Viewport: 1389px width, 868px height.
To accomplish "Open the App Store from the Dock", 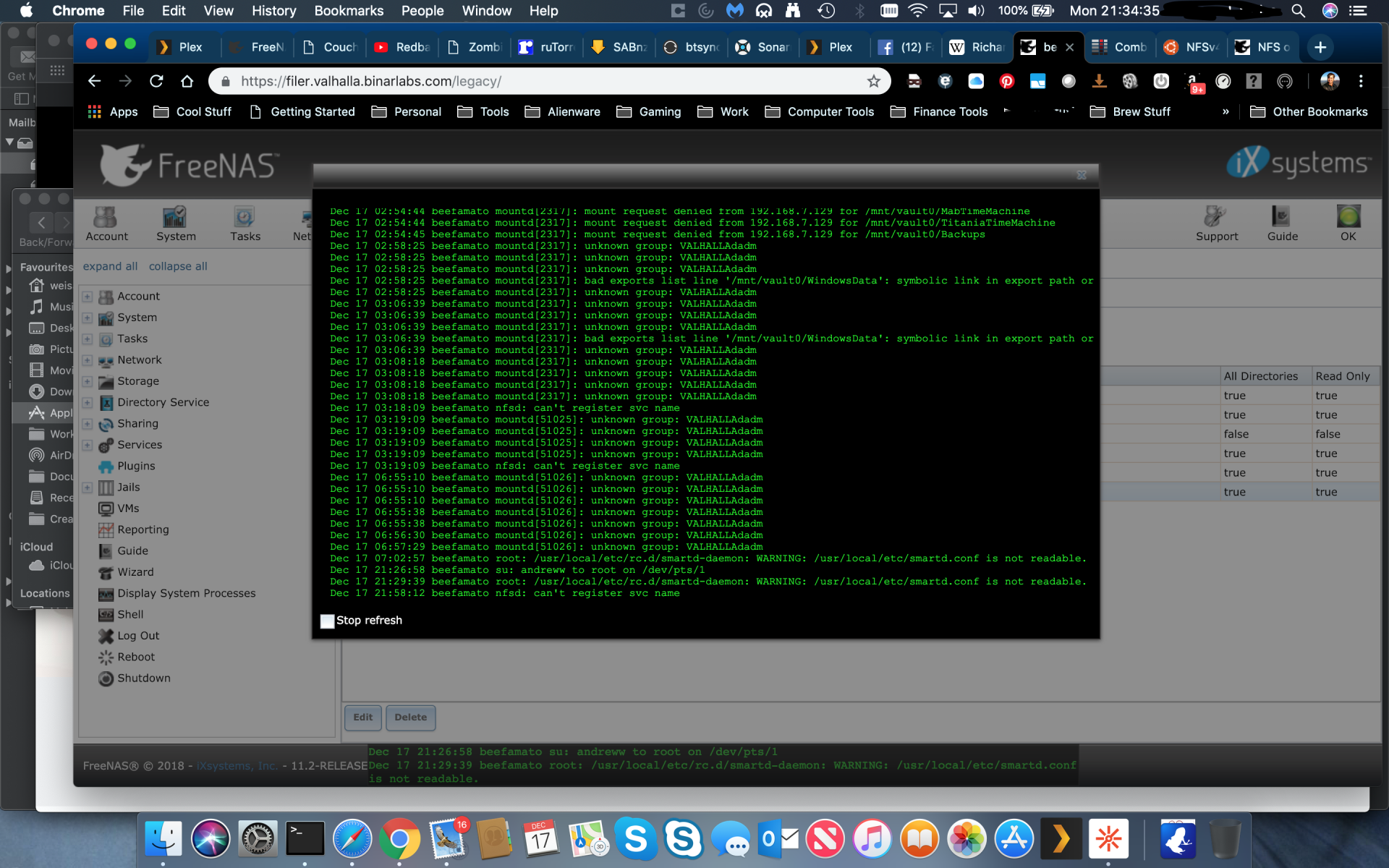I will click(x=1014, y=839).
